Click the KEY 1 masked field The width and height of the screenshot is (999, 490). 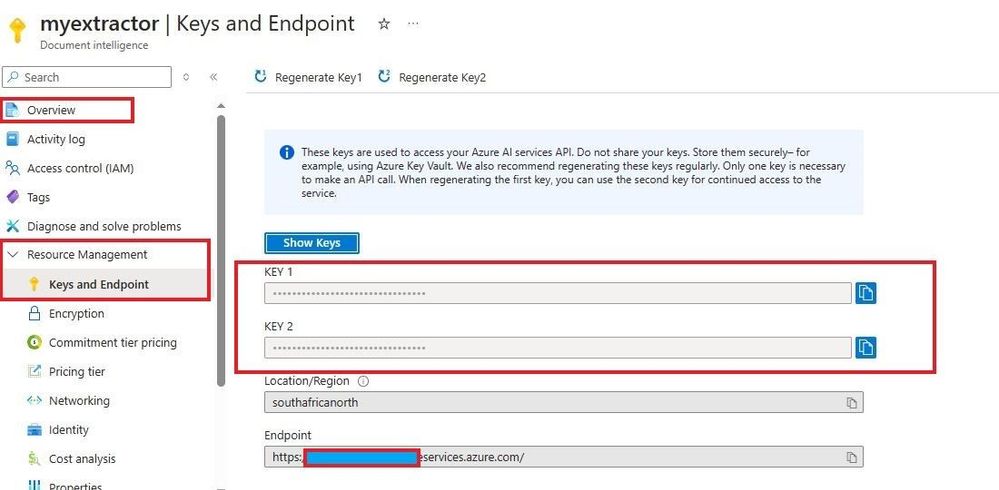click(x=558, y=293)
